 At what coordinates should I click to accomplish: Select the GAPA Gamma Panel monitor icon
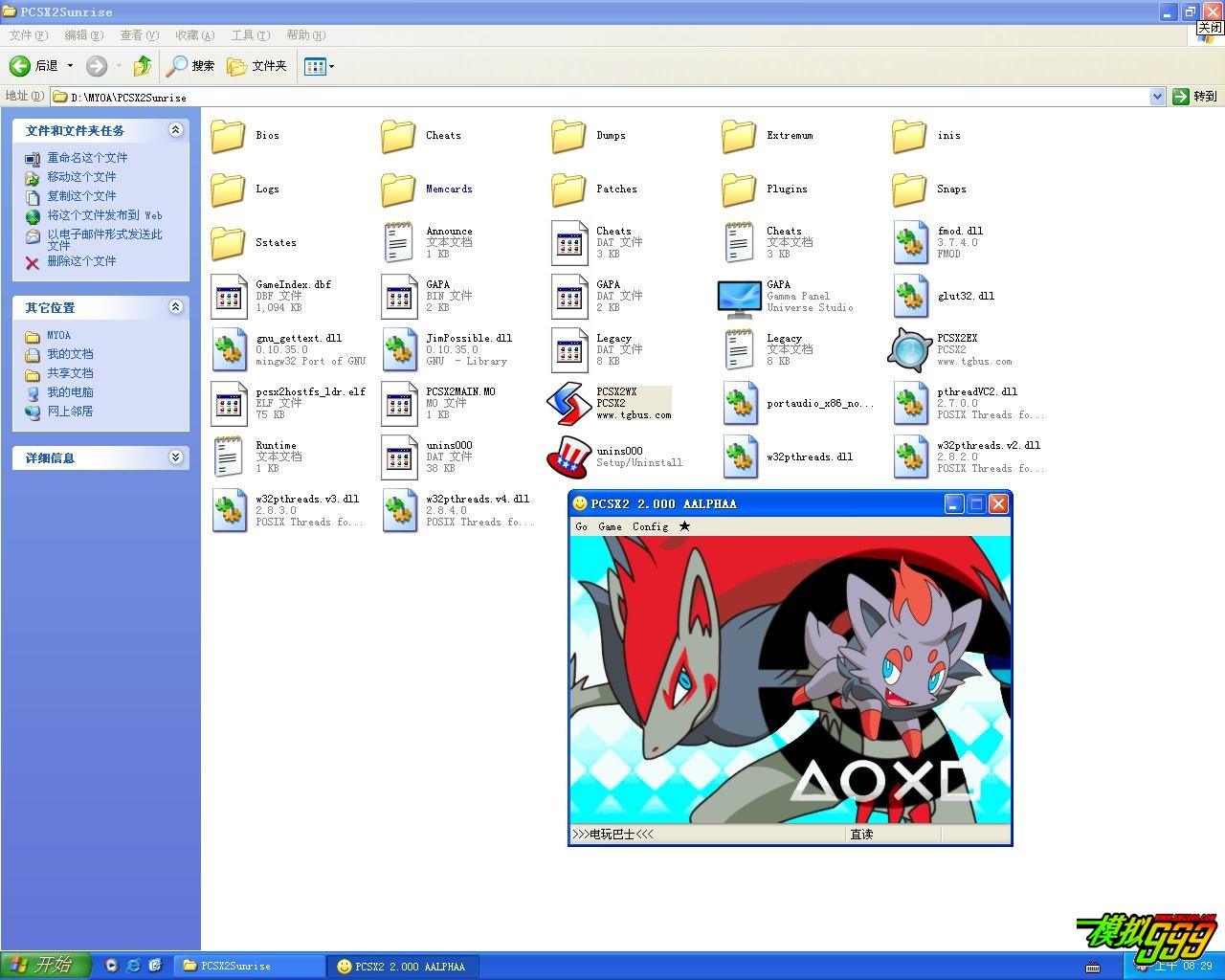(x=739, y=298)
